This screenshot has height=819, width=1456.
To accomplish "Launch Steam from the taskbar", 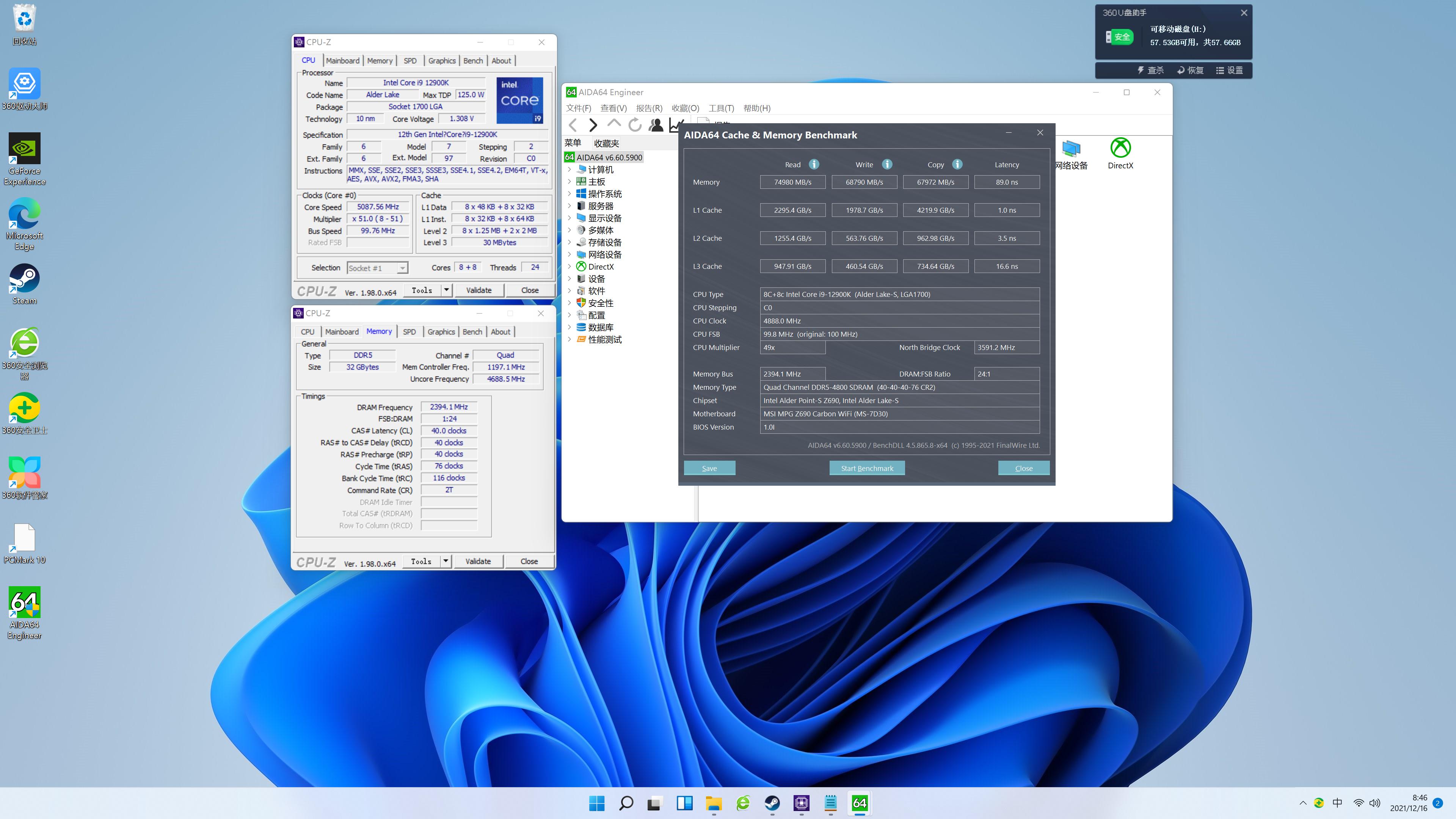I will click(x=773, y=803).
